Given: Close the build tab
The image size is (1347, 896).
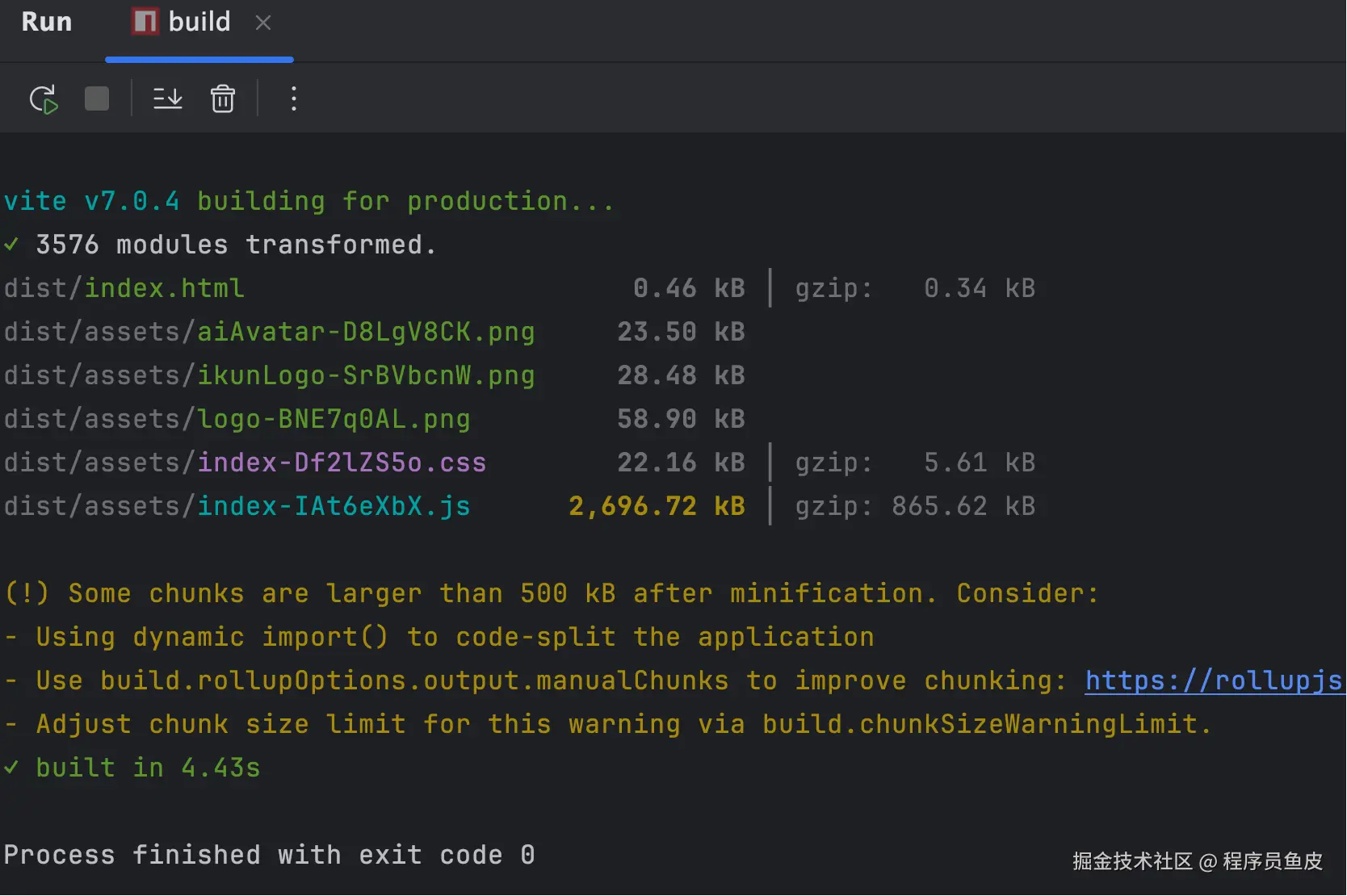Looking at the screenshot, I should [263, 23].
